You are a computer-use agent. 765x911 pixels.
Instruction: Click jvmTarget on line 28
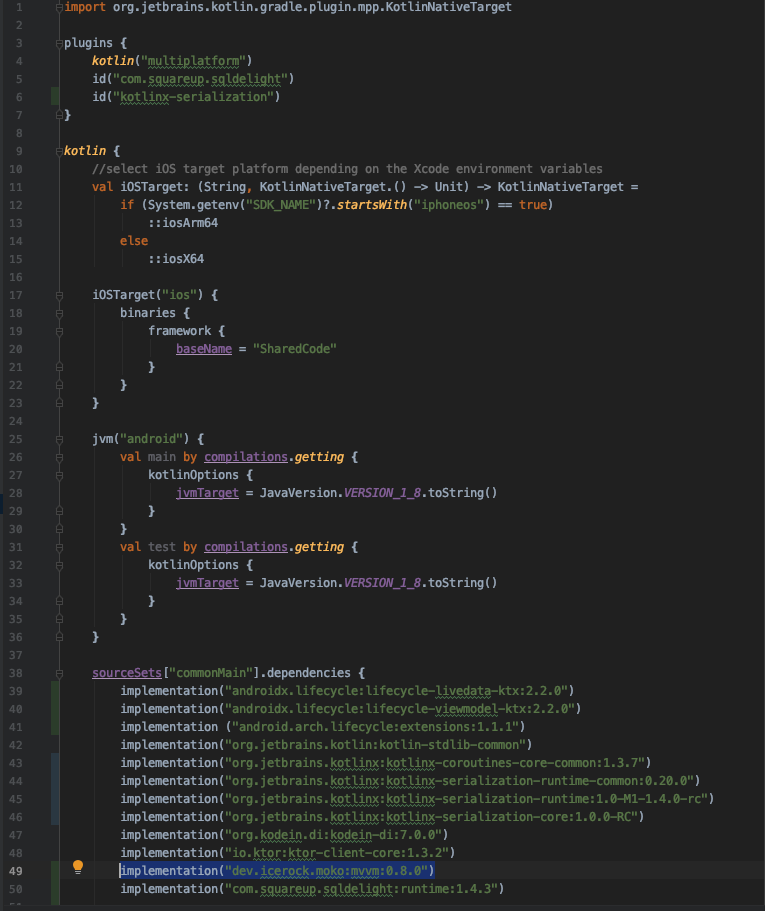click(x=207, y=493)
